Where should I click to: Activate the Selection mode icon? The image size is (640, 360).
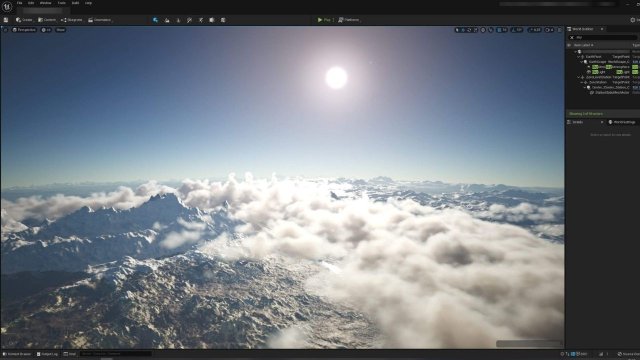pyautogui.click(x=156, y=20)
